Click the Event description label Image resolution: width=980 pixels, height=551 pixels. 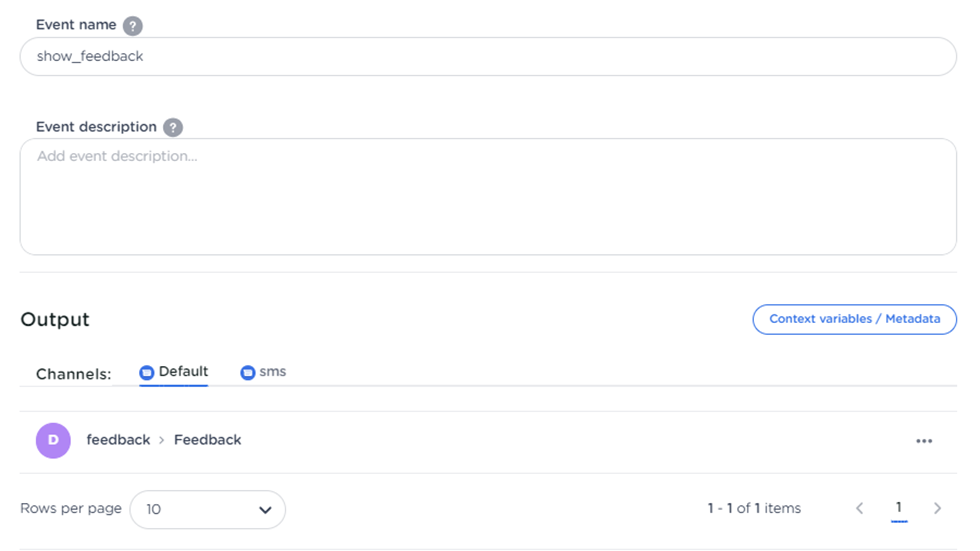96,127
